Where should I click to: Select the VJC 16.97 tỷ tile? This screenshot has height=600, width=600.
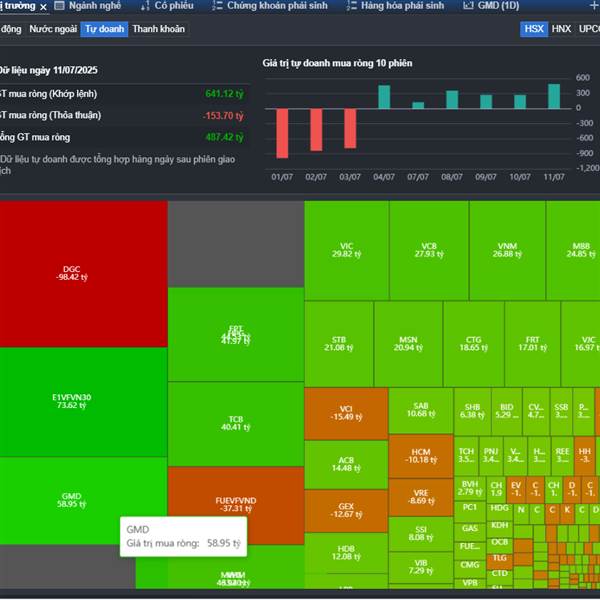[581, 344]
